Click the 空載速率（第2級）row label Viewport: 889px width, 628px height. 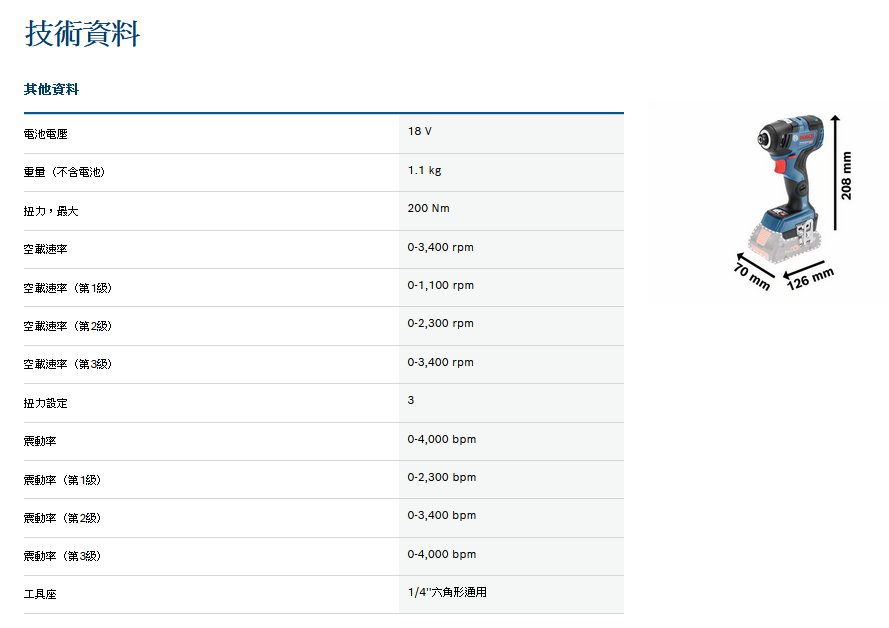pos(68,326)
